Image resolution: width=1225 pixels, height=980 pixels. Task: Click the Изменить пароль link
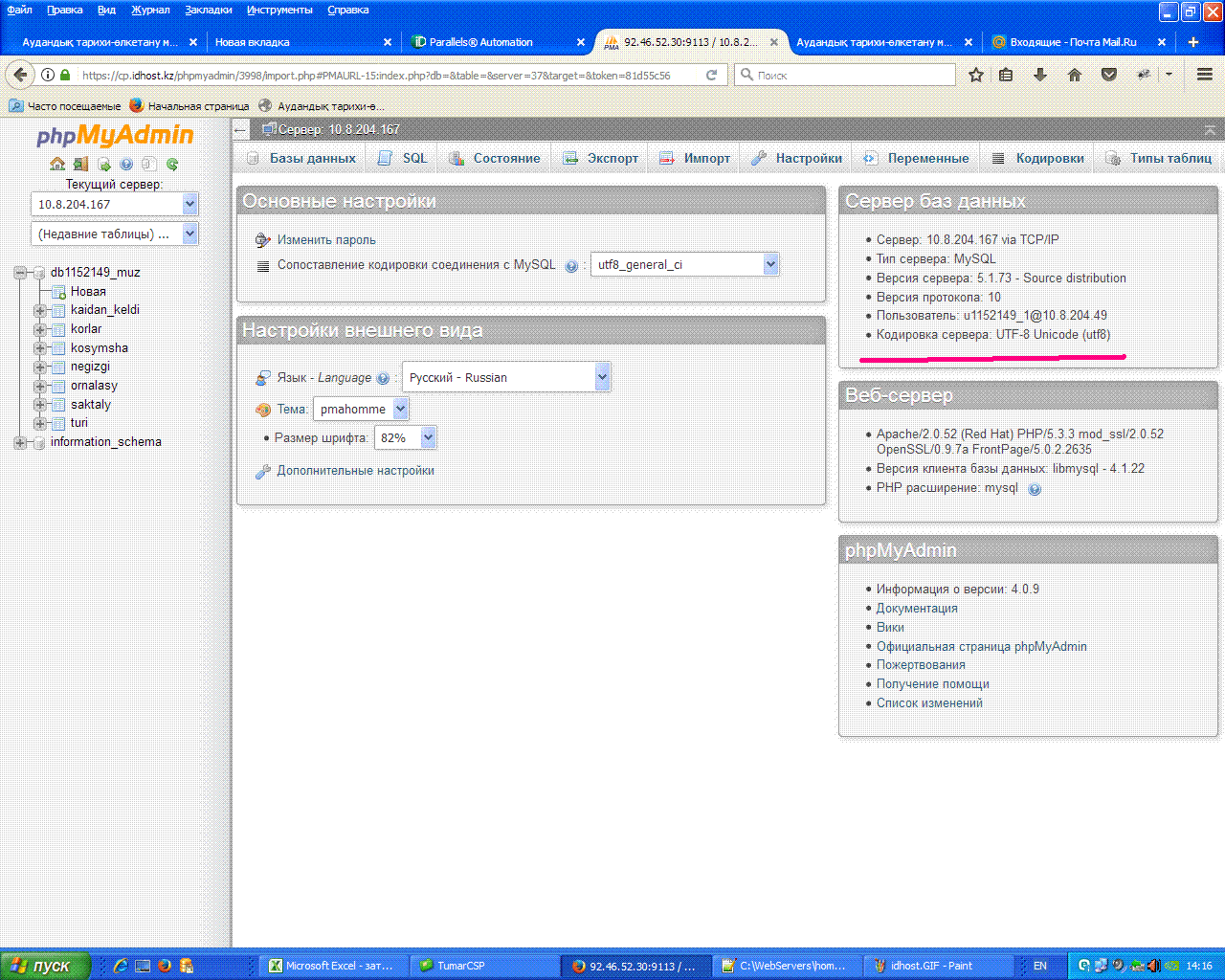pyautogui.click(x=326, y=240)
